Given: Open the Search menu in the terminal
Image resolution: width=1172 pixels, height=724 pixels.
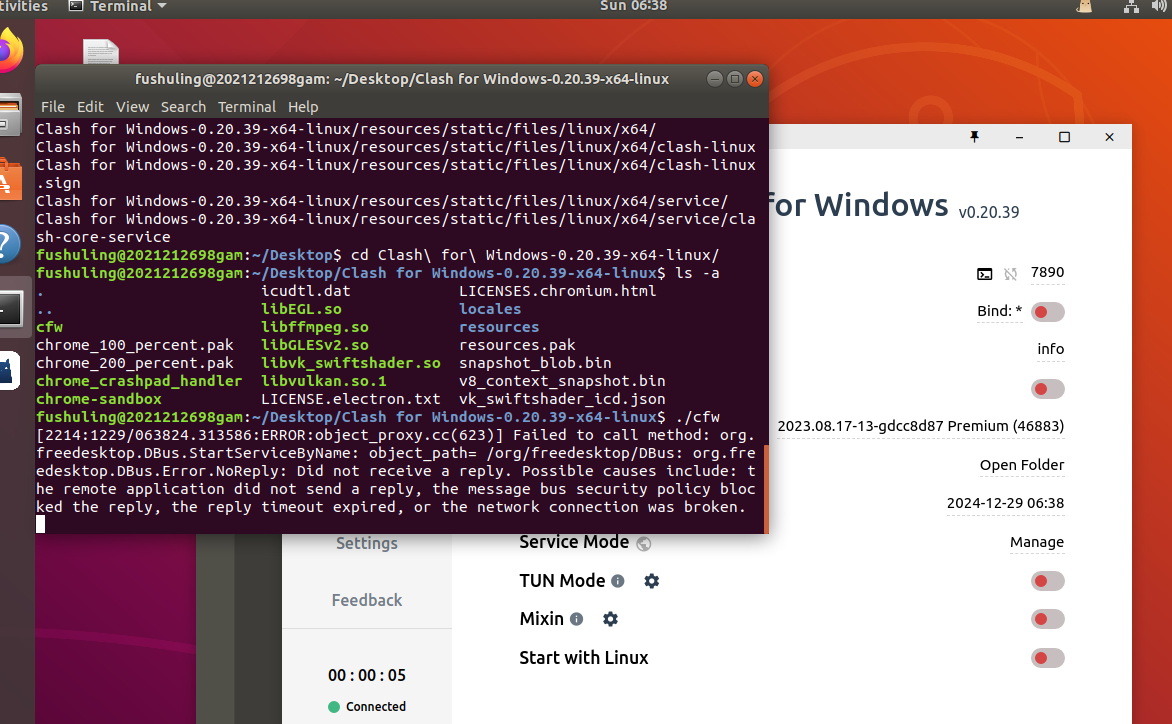Looking at the screenshot, I should point(184,107).
